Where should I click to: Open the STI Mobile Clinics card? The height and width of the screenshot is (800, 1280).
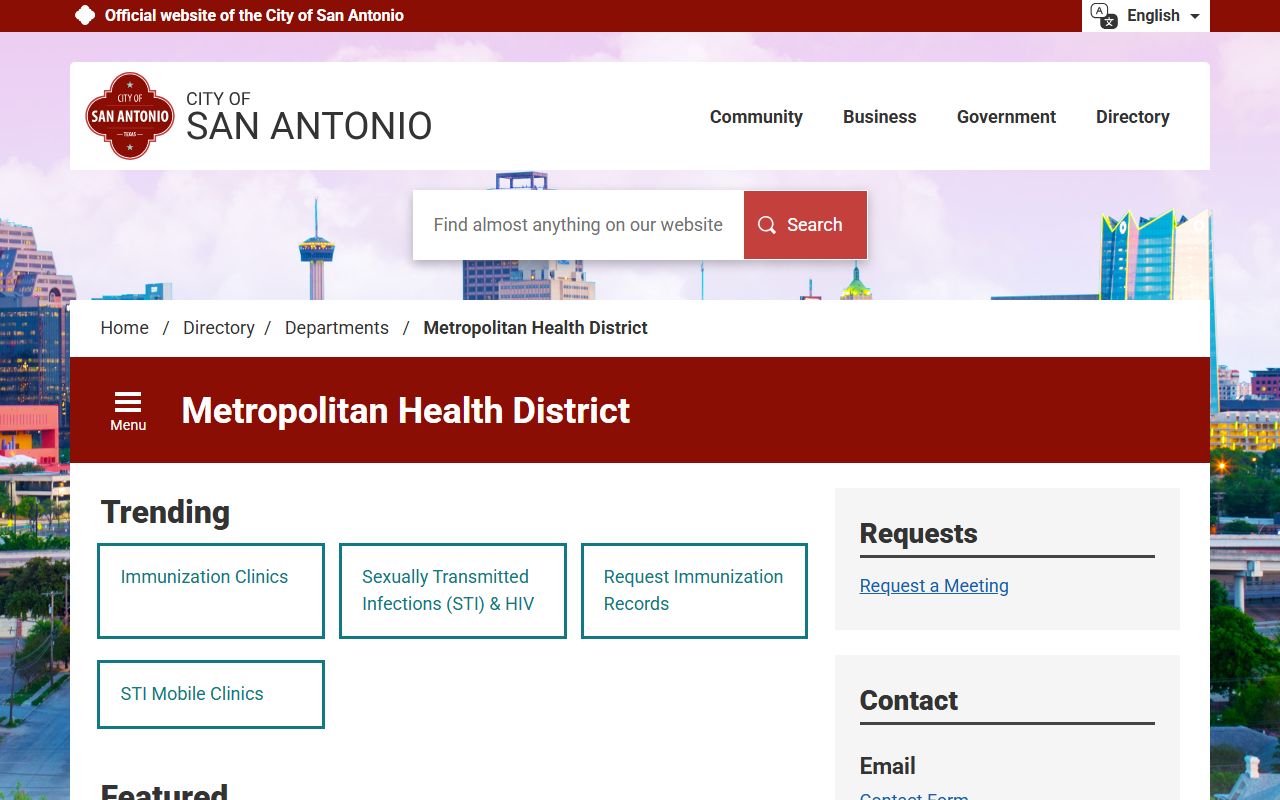[x=211, y=694]
